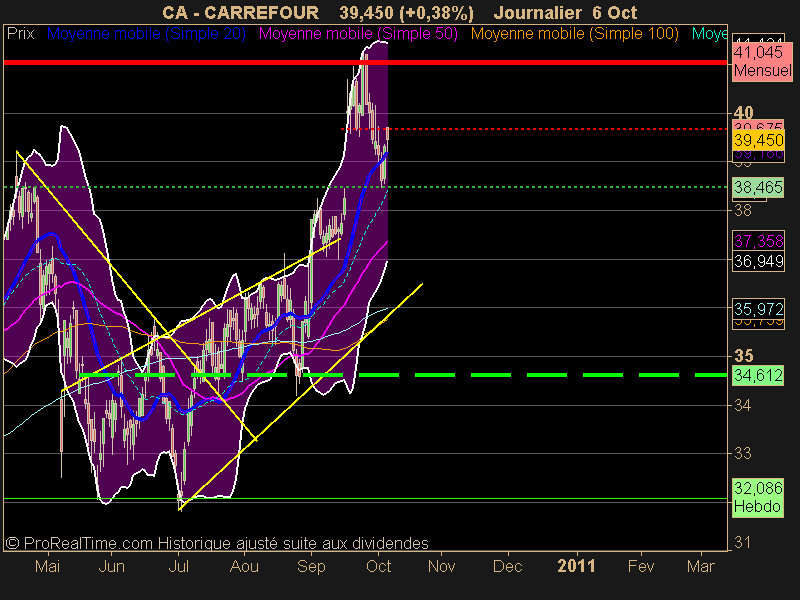Click the price value 39,450 (+0,38%) in title
The height and width of the screenshot is (600, 800).
[x=407, y=12]
